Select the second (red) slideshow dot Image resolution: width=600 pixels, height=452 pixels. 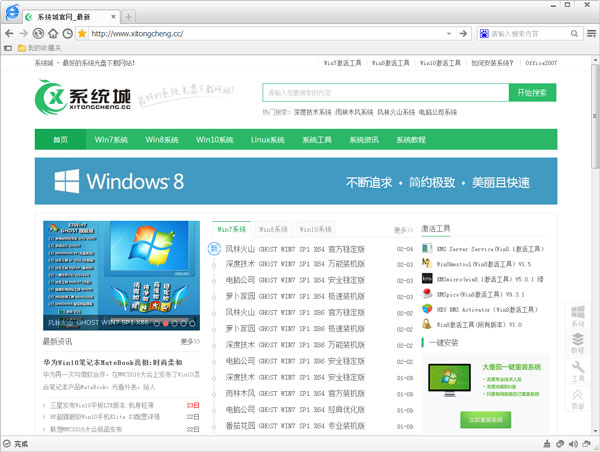pyautogui.click(x=166, y=323)
